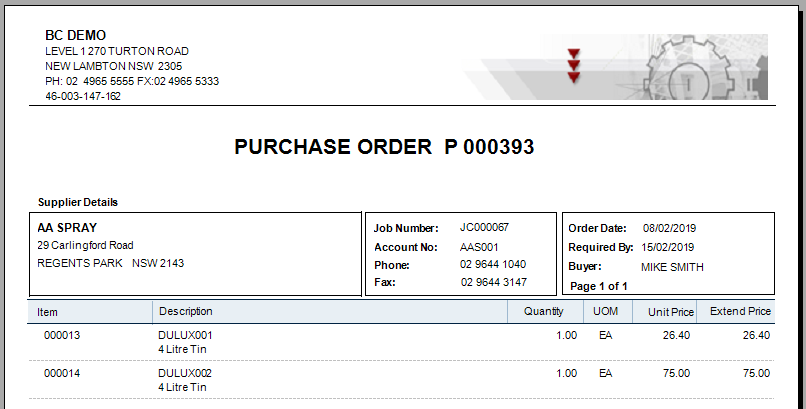Click job number JC000067

(484, 228)
